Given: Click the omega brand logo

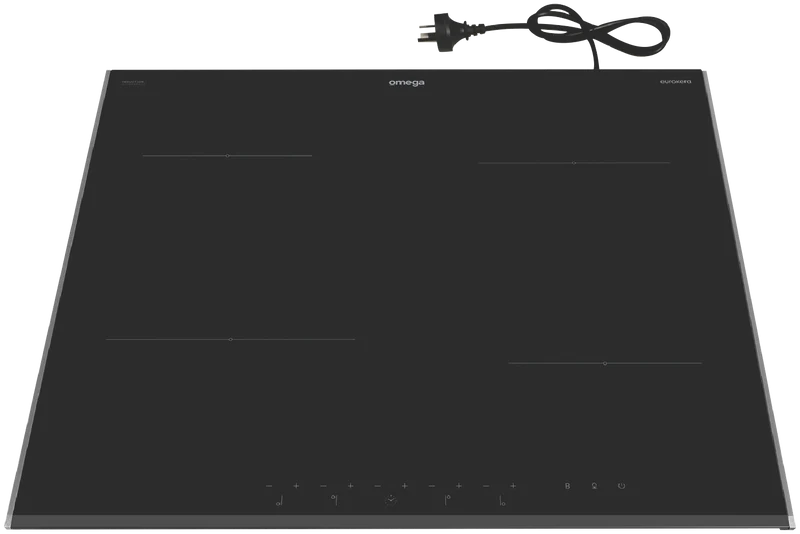Looking at the screenshot, I should click(x=407, y=83).
